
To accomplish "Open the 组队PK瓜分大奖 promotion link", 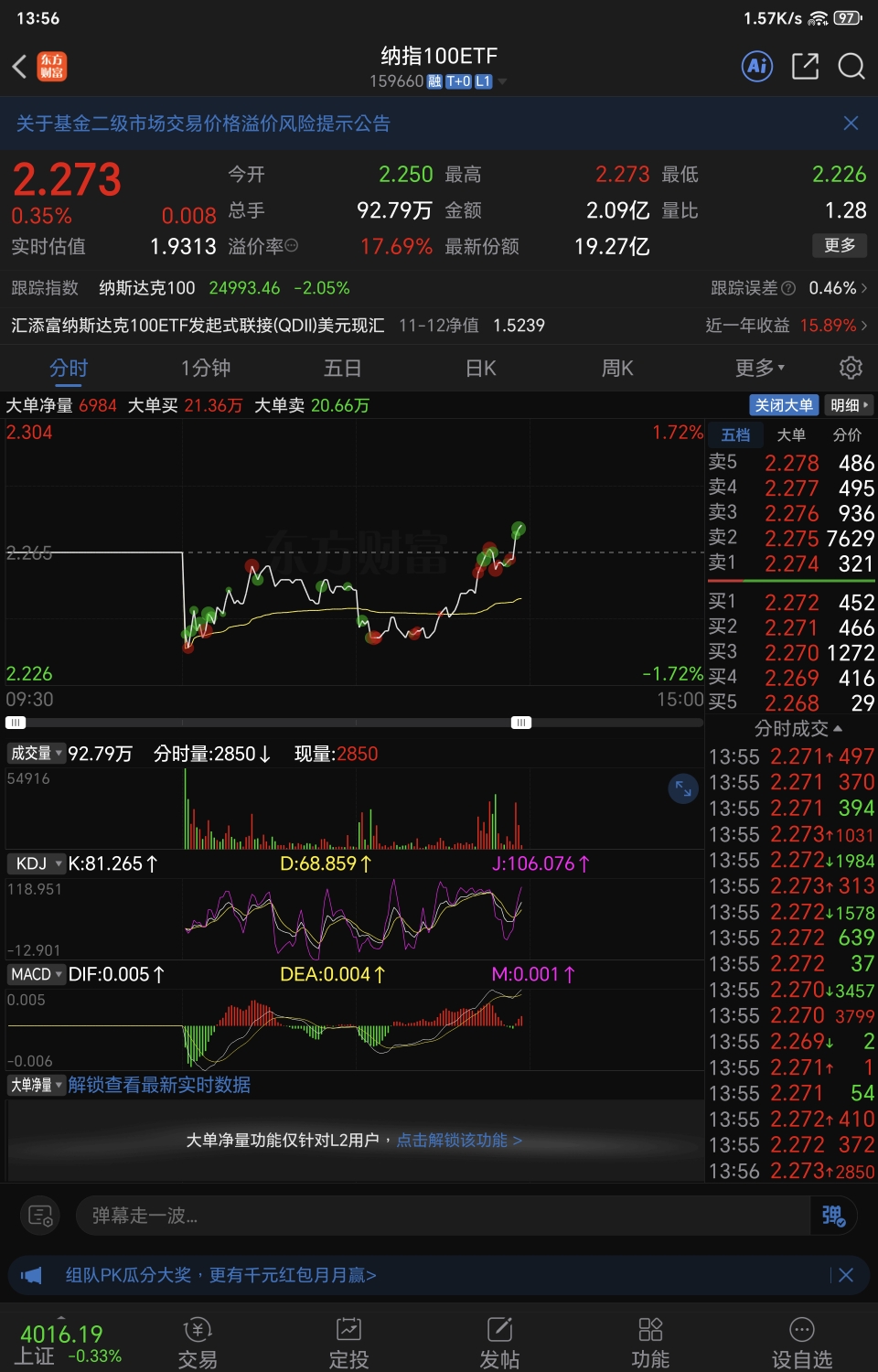I will pos(220,1275).
